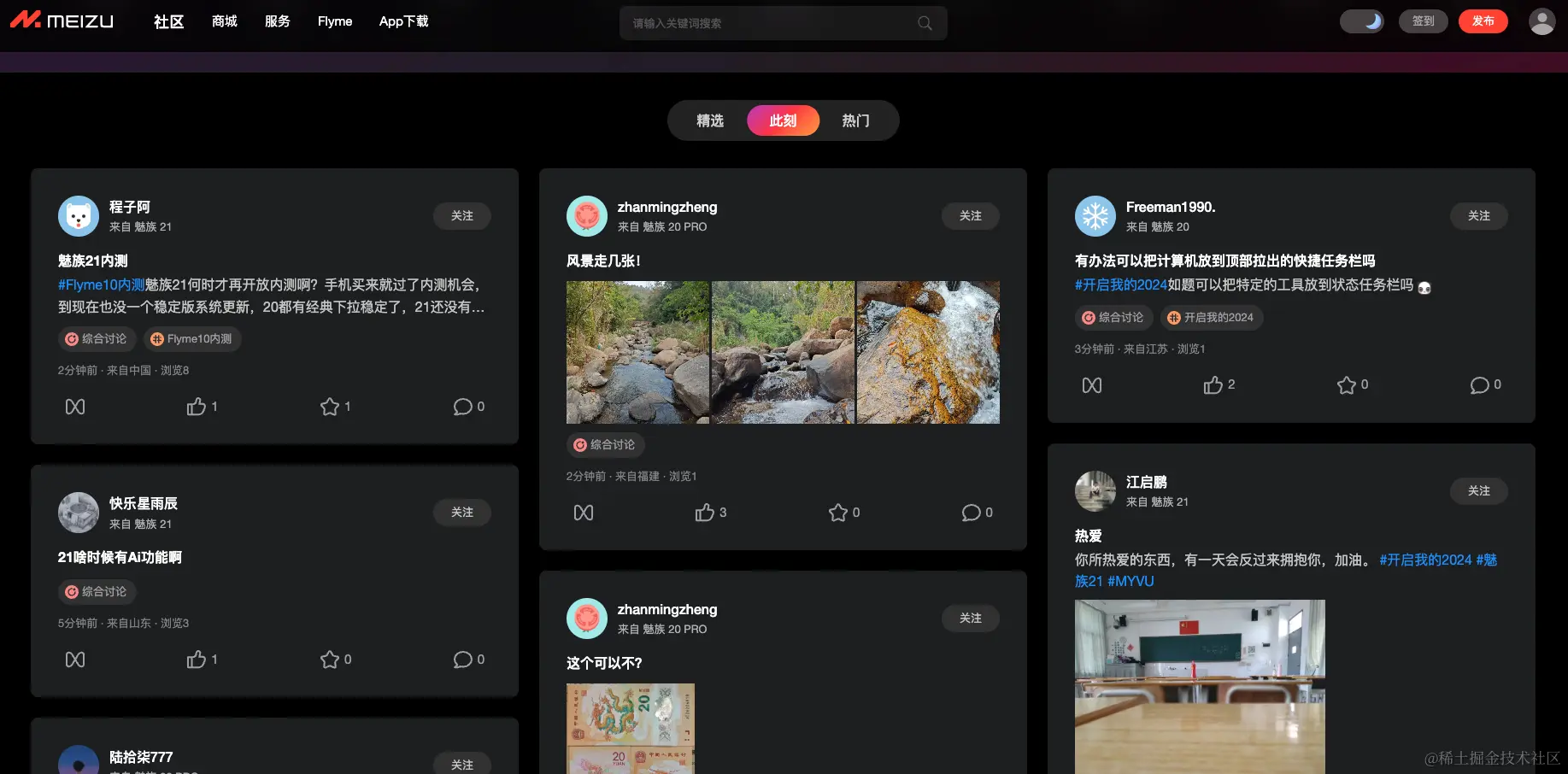This screenshot has width=1568, height=774.
Task: Like the 21啥时候有Ai功能啊 post
Action: (202, 660)
